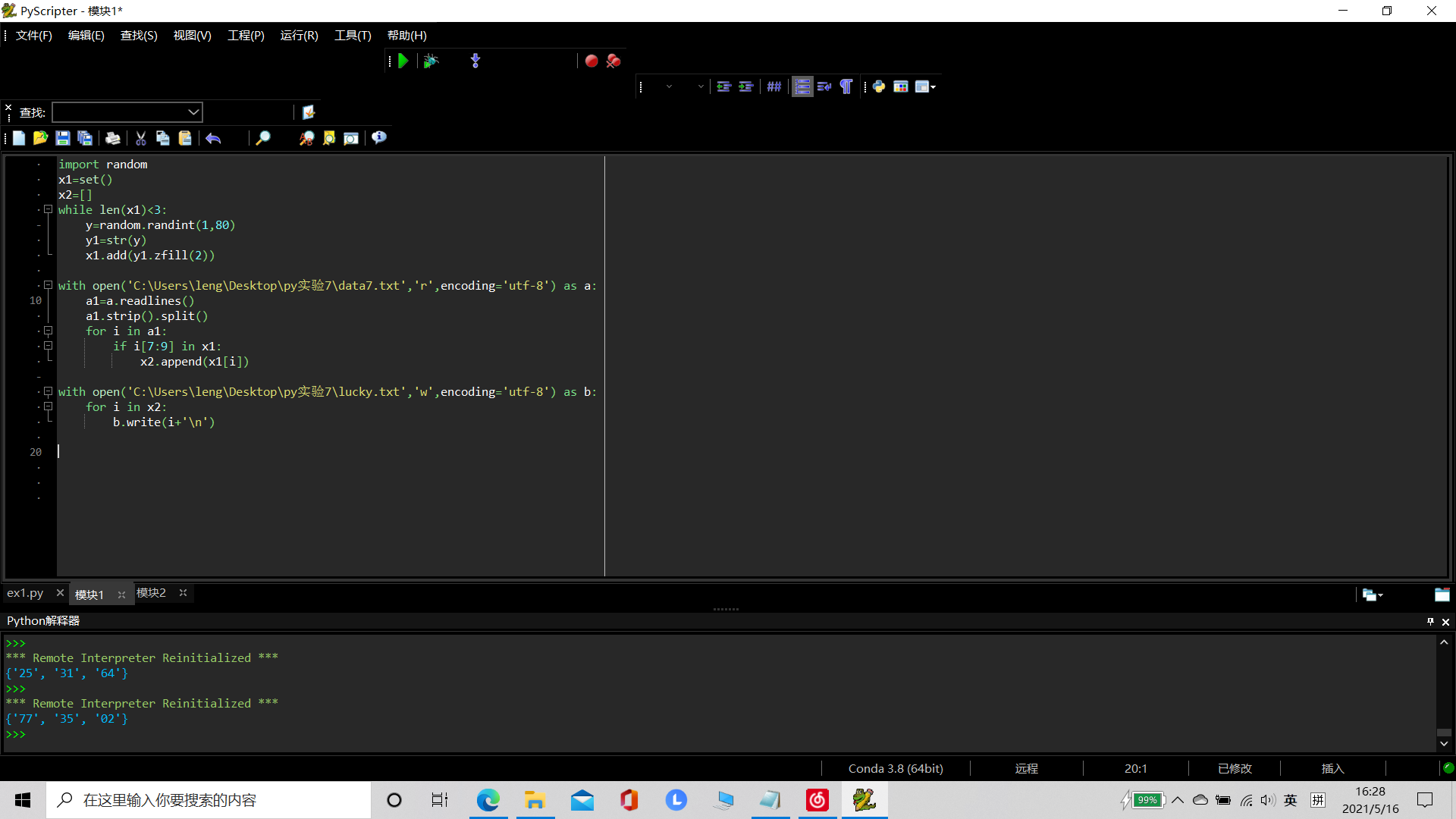The width and height of the screenshot is (1456, 819).
Task: Toggle special characters pilcrow button
Action: click(846, 86)
